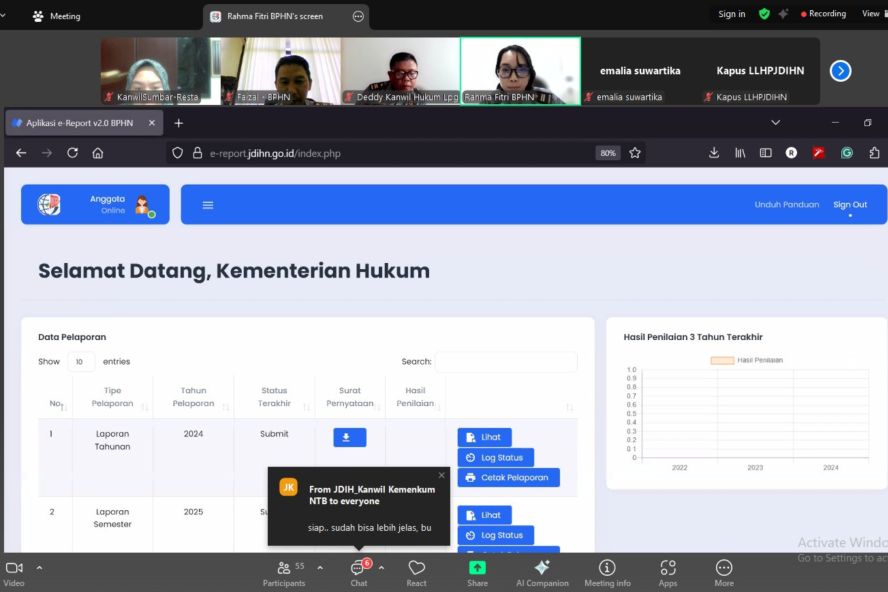The height and width of the screenshot is (592, 888).
Task: Expand the Participants options chevron
Action: 320,568
